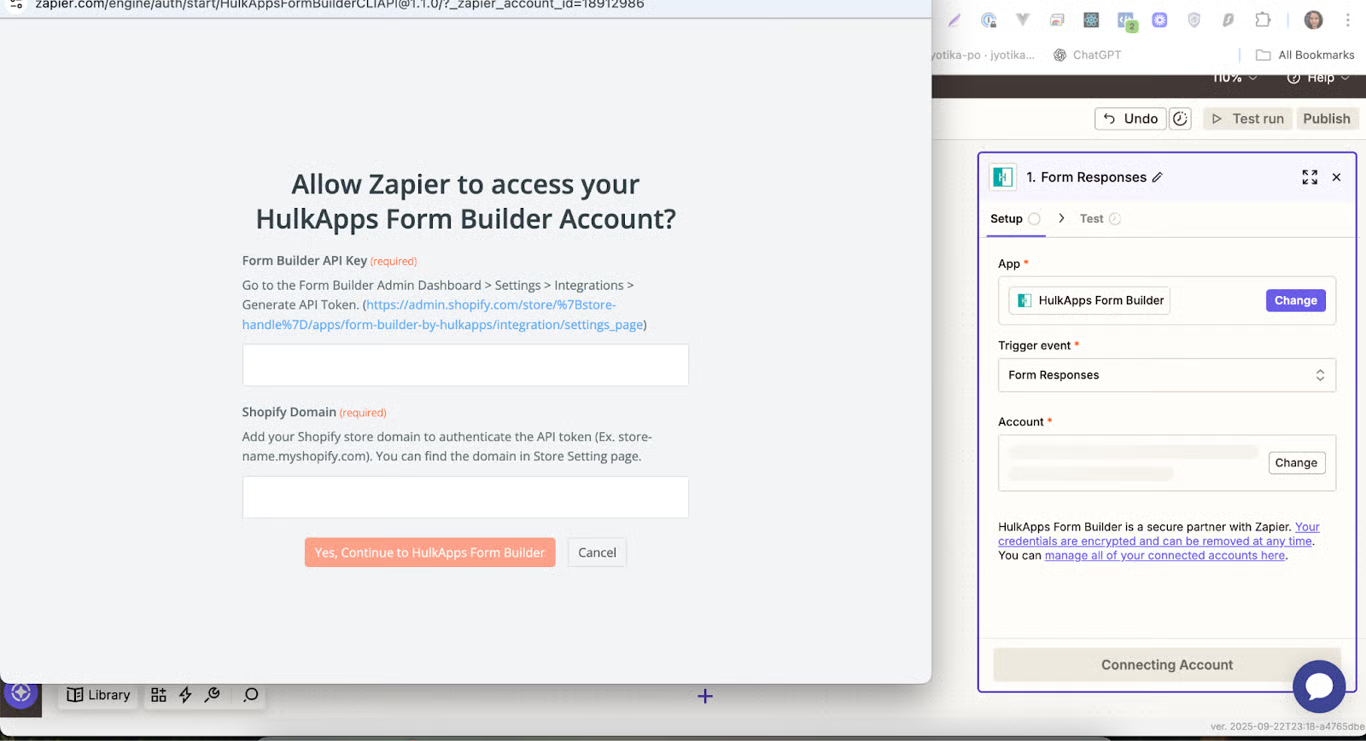Click the gray leaf-shaped extension icon

pyautogui.click(x=1228, y=20)
